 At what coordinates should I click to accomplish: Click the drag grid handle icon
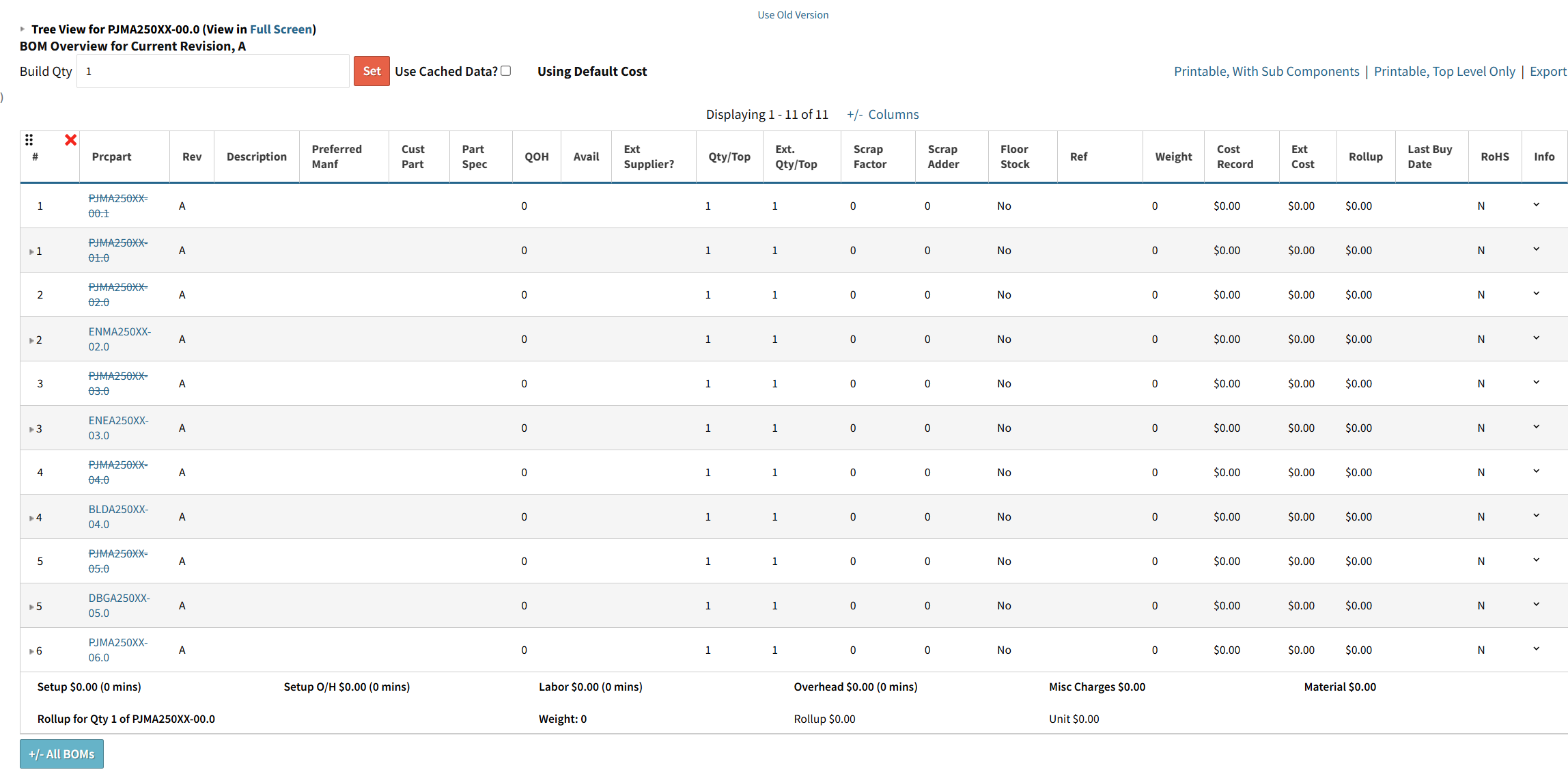tap(29, 140)
